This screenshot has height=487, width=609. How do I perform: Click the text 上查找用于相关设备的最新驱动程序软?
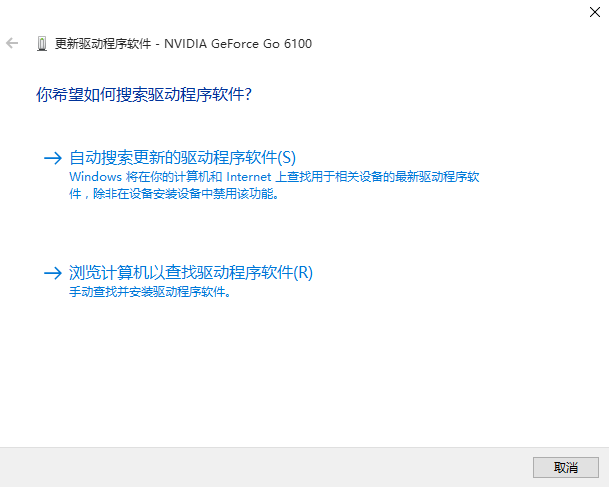click(377, 177)
